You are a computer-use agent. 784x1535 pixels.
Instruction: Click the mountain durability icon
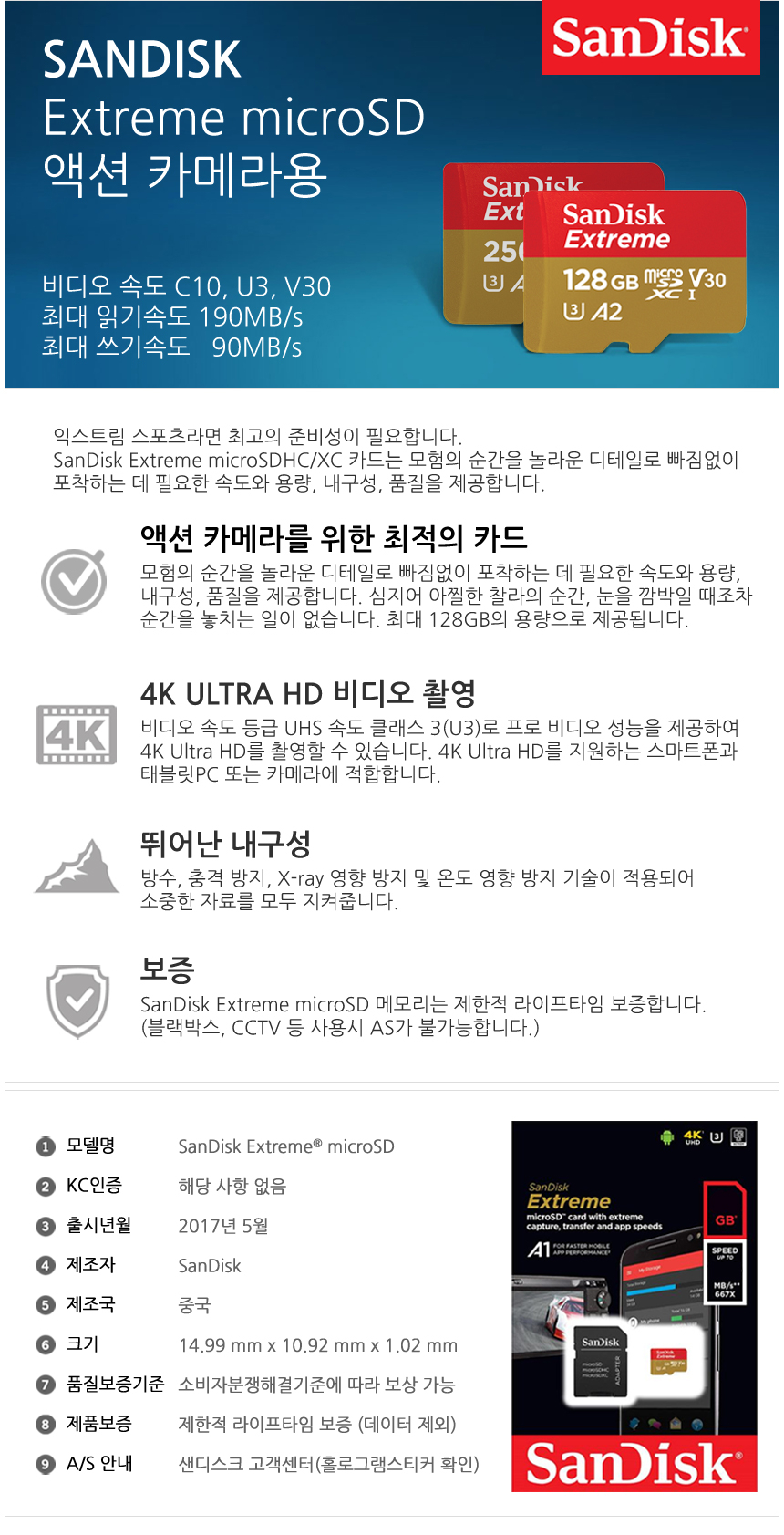(77, 866)
